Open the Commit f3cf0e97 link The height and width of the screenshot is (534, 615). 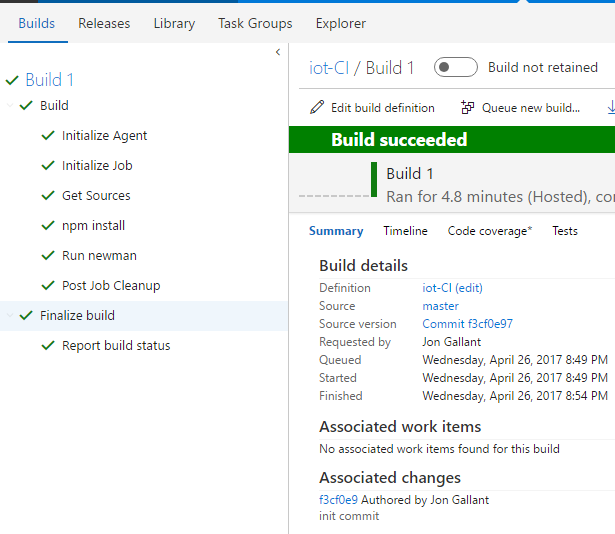point(467,324)
